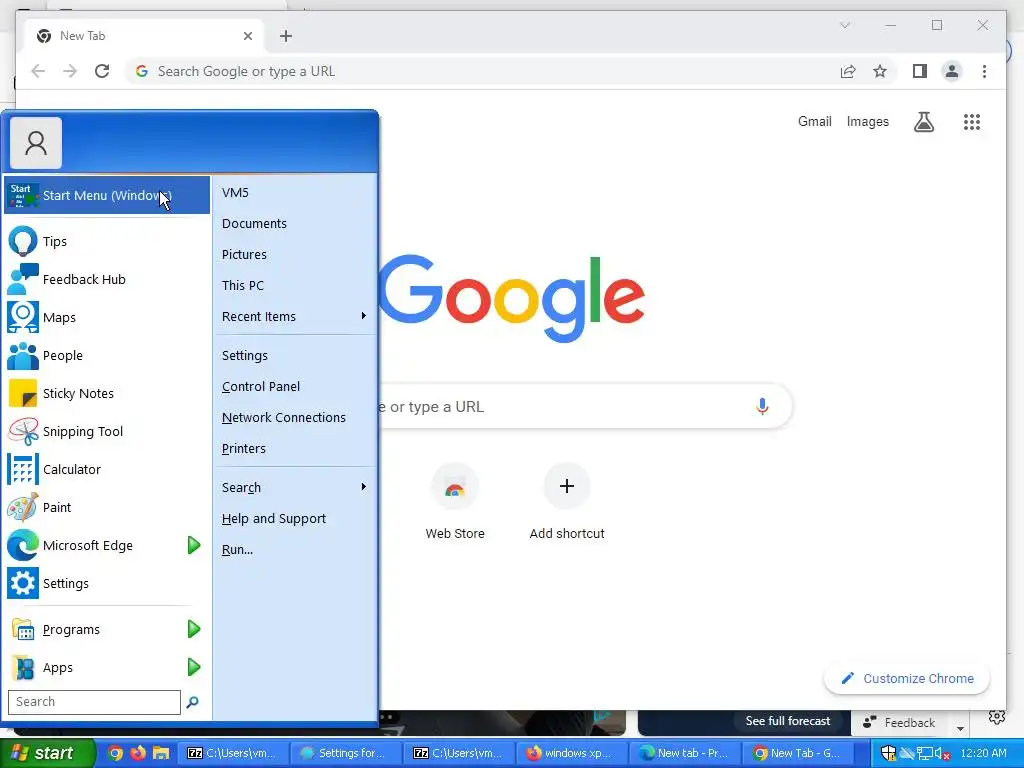Open Google apps grid
This screenshot has width=1024, height=768.
(972, 121)
